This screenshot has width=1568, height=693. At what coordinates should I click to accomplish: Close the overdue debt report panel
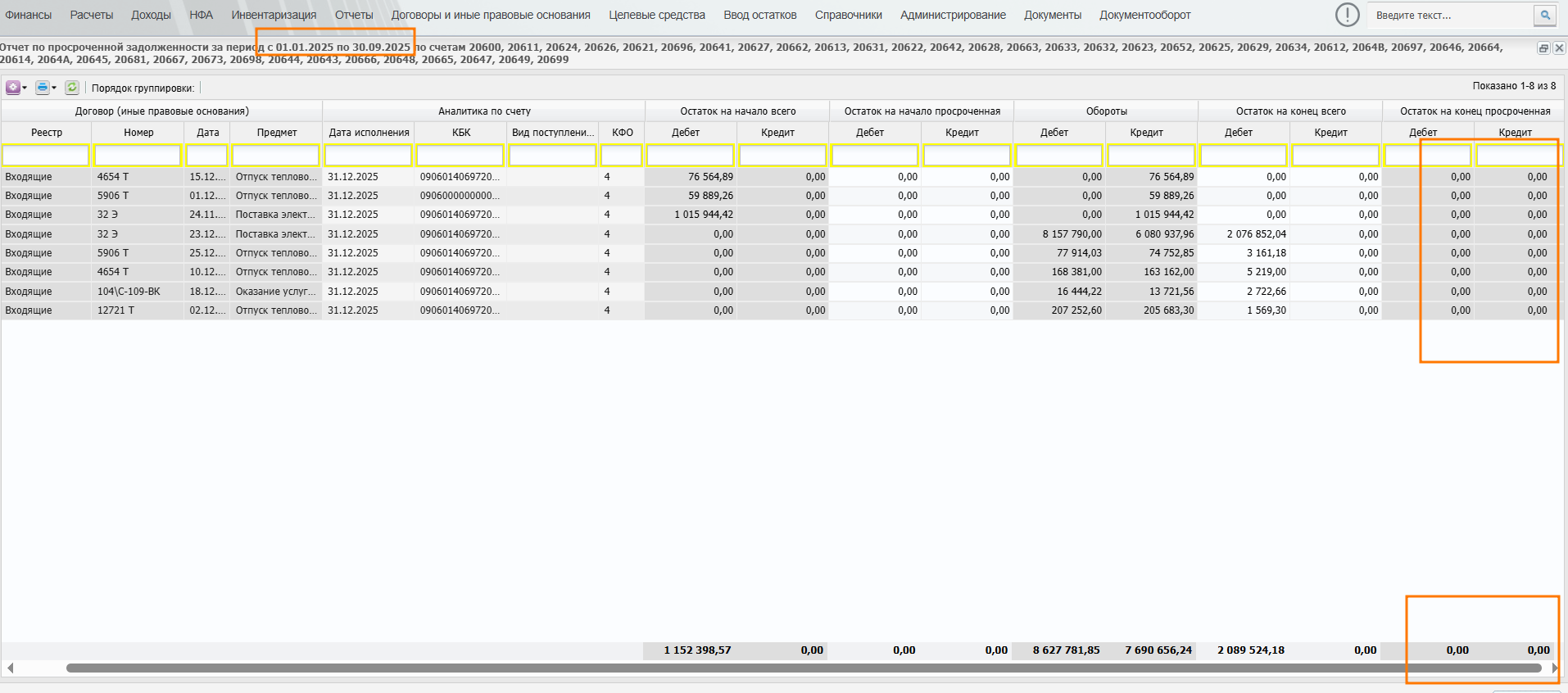[1559, 48]
